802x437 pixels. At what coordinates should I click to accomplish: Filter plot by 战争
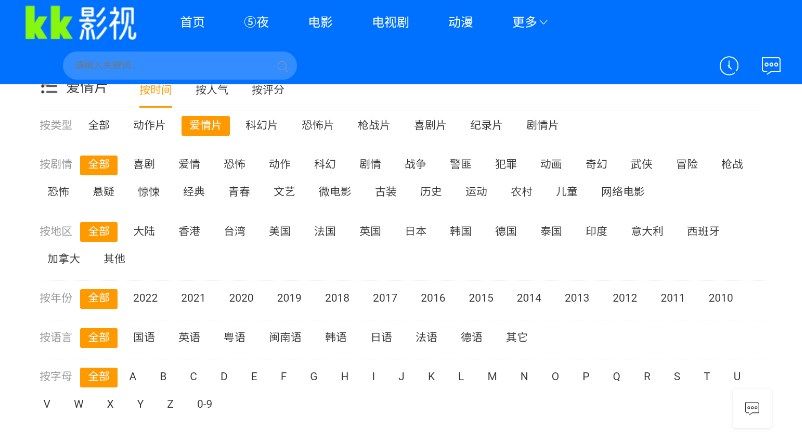pos(415,164)
